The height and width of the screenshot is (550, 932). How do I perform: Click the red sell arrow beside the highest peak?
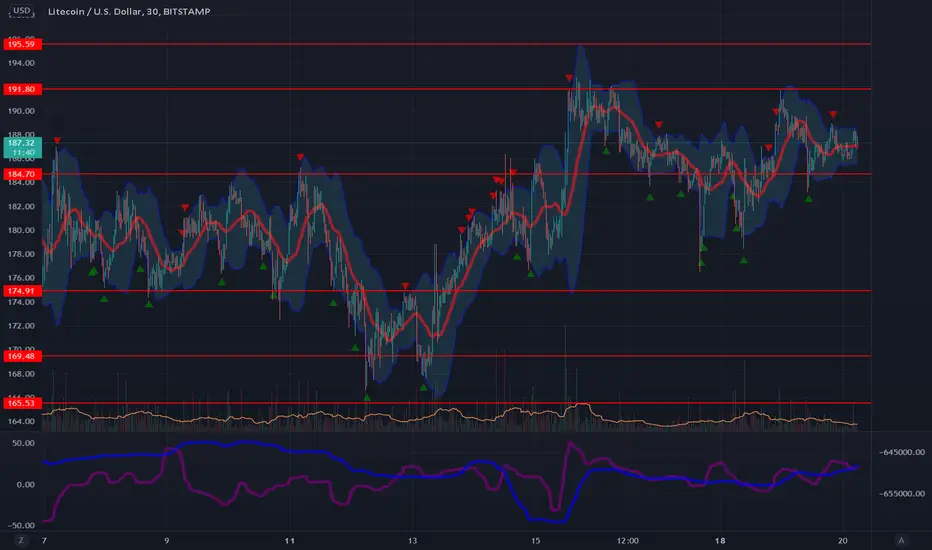[x=569, y=78]
